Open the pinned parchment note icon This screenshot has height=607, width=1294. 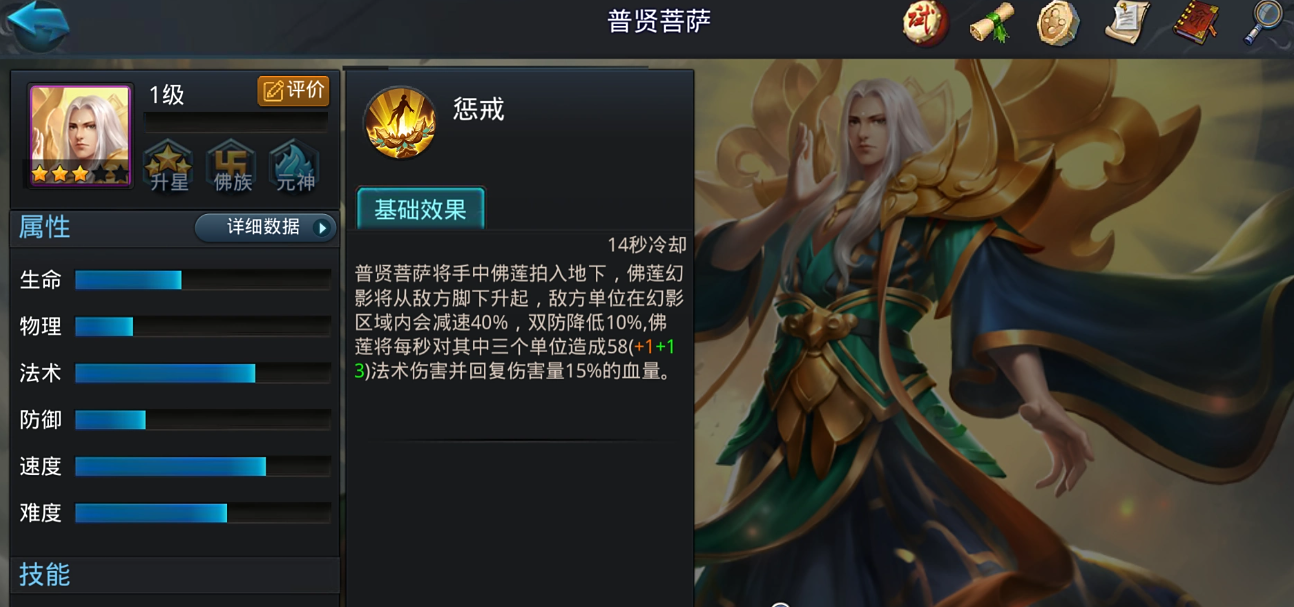[x=1126, y=23]
